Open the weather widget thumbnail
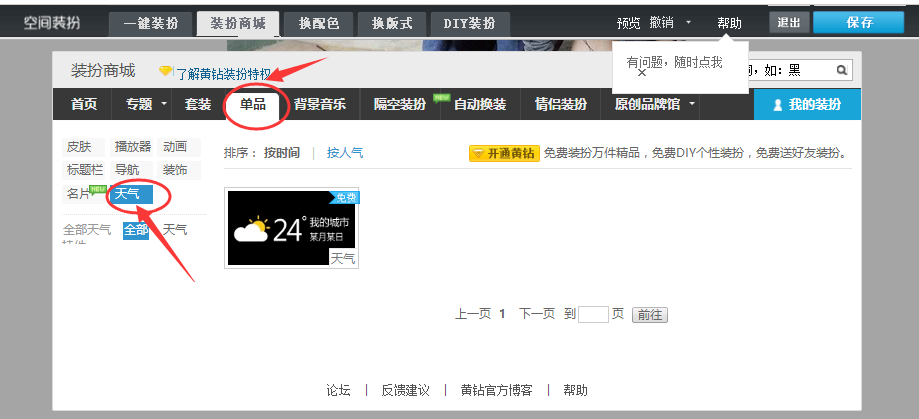919x419 pixels. 291,228
